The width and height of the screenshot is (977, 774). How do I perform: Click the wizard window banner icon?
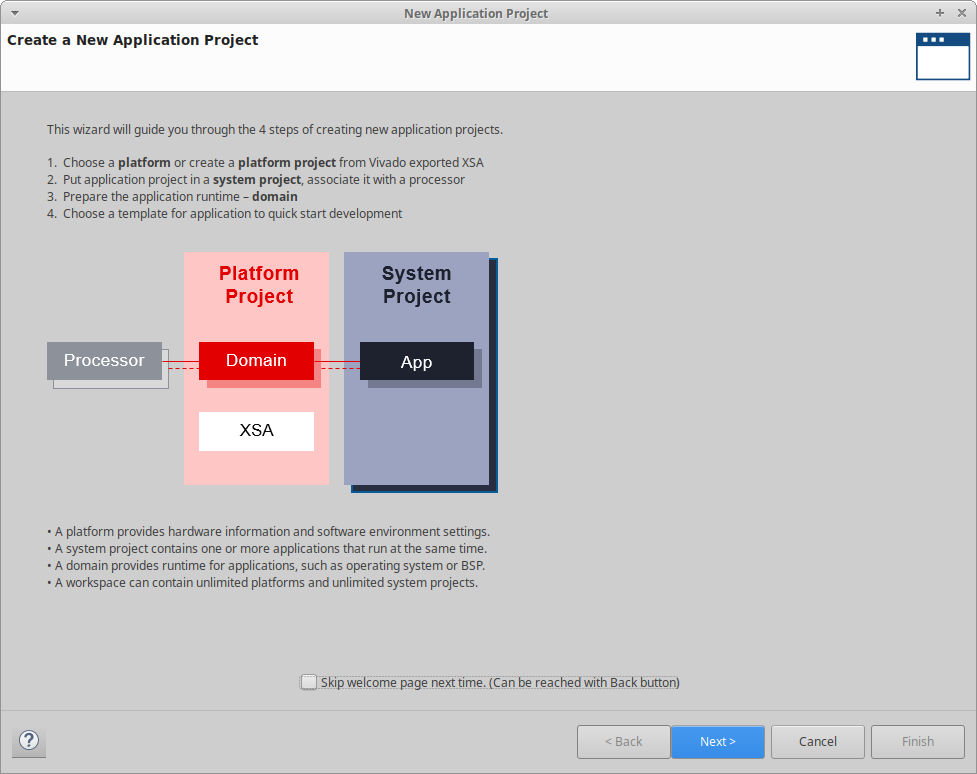click(942, 56)
